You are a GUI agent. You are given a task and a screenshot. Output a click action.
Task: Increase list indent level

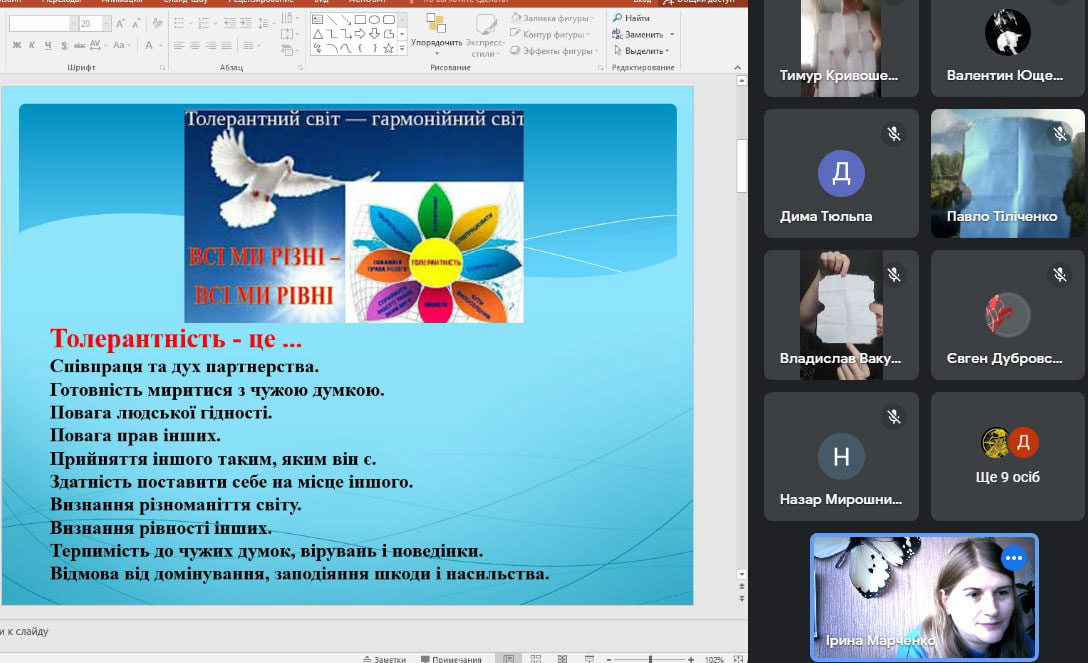pos(246,24)
